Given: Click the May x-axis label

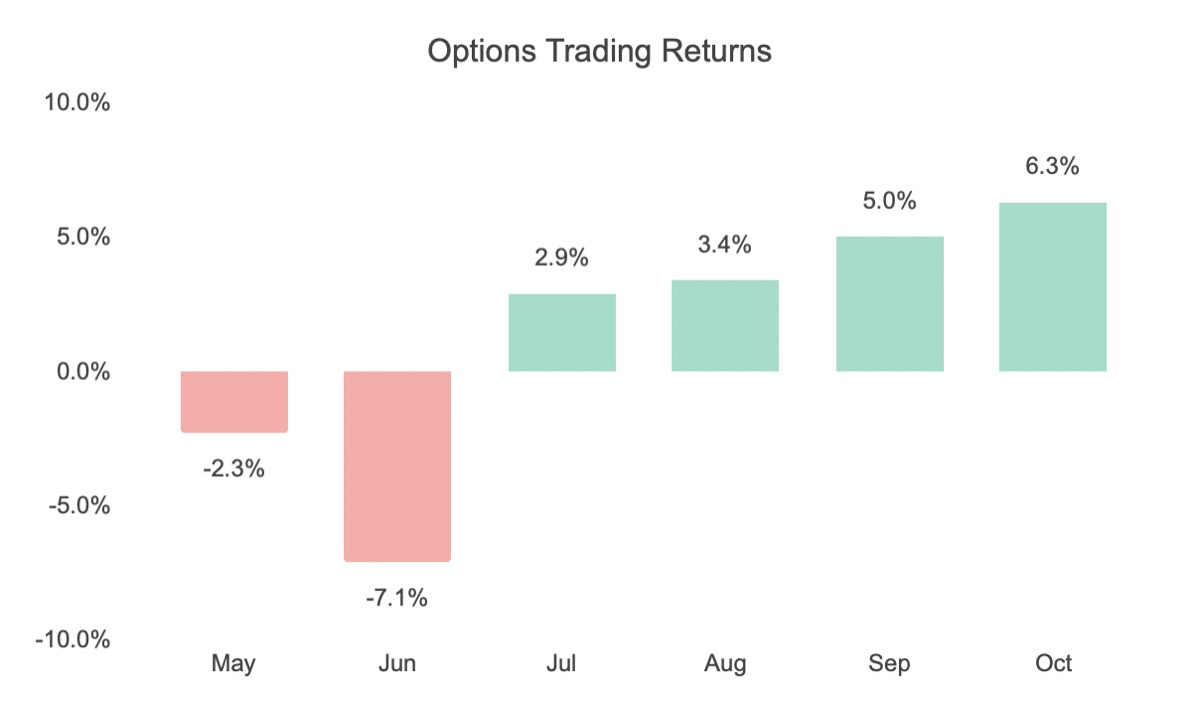Looking at the screenshot, I should [234, 664].
